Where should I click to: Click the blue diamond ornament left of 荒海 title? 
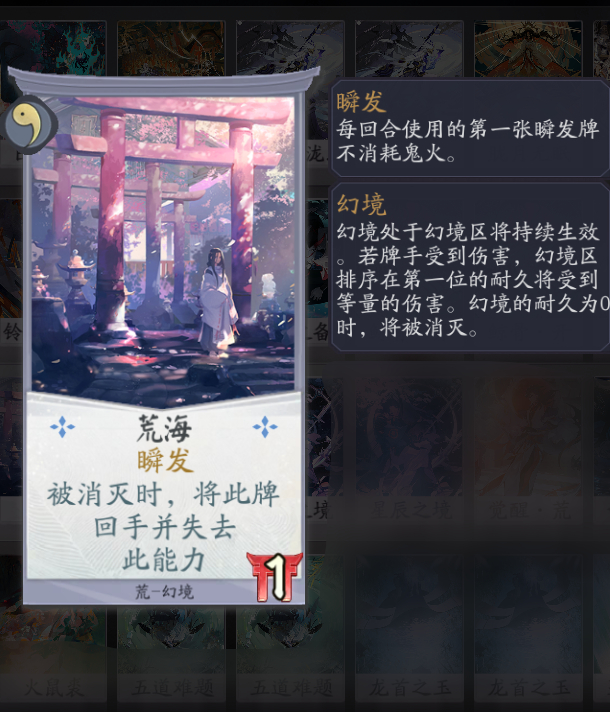[62, 427]
